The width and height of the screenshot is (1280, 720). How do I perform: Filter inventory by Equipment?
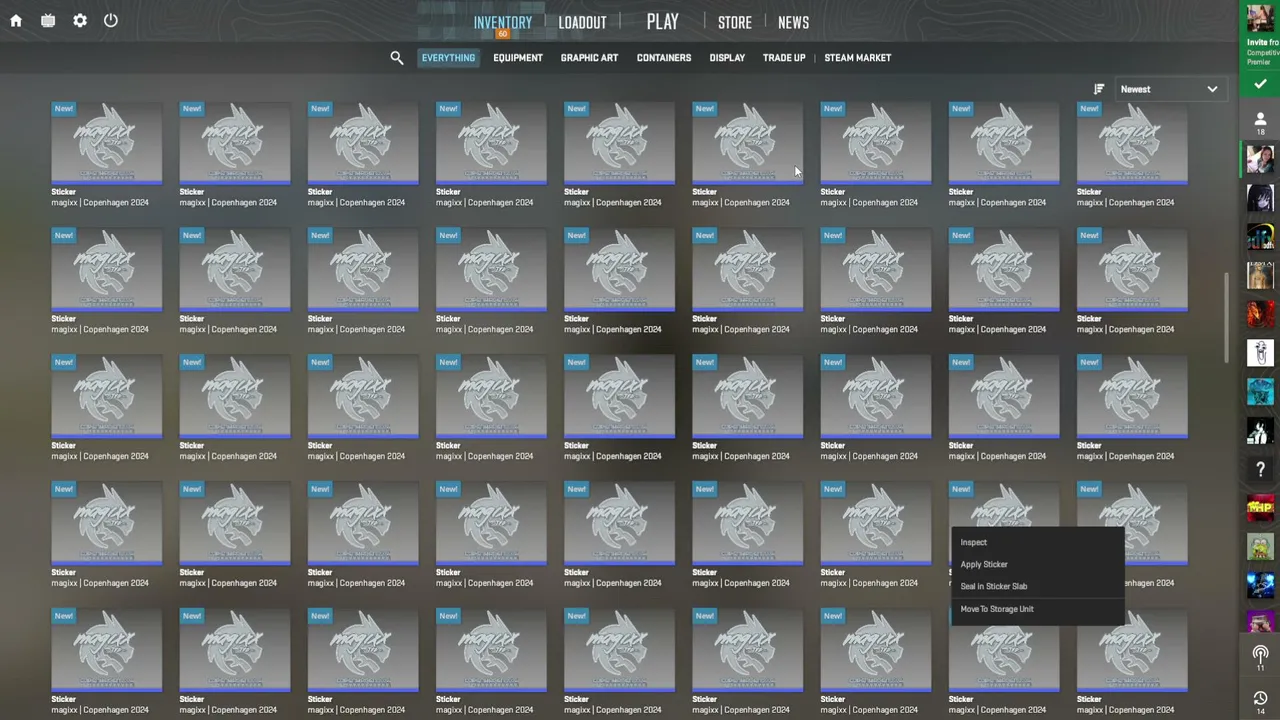point(518,58)
